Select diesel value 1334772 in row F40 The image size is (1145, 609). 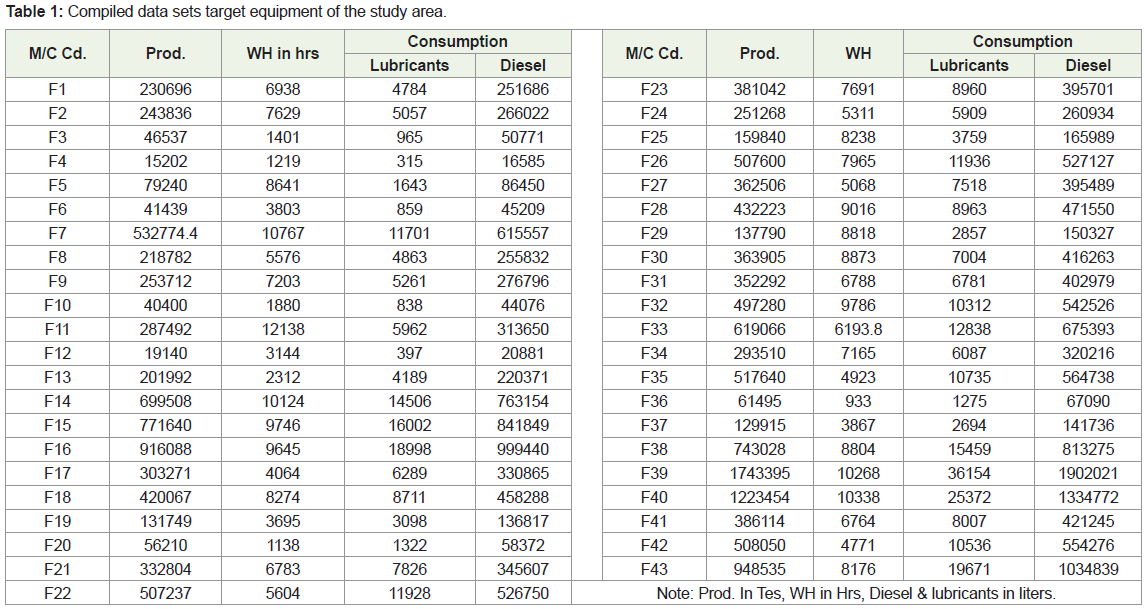coord(1088,497)
